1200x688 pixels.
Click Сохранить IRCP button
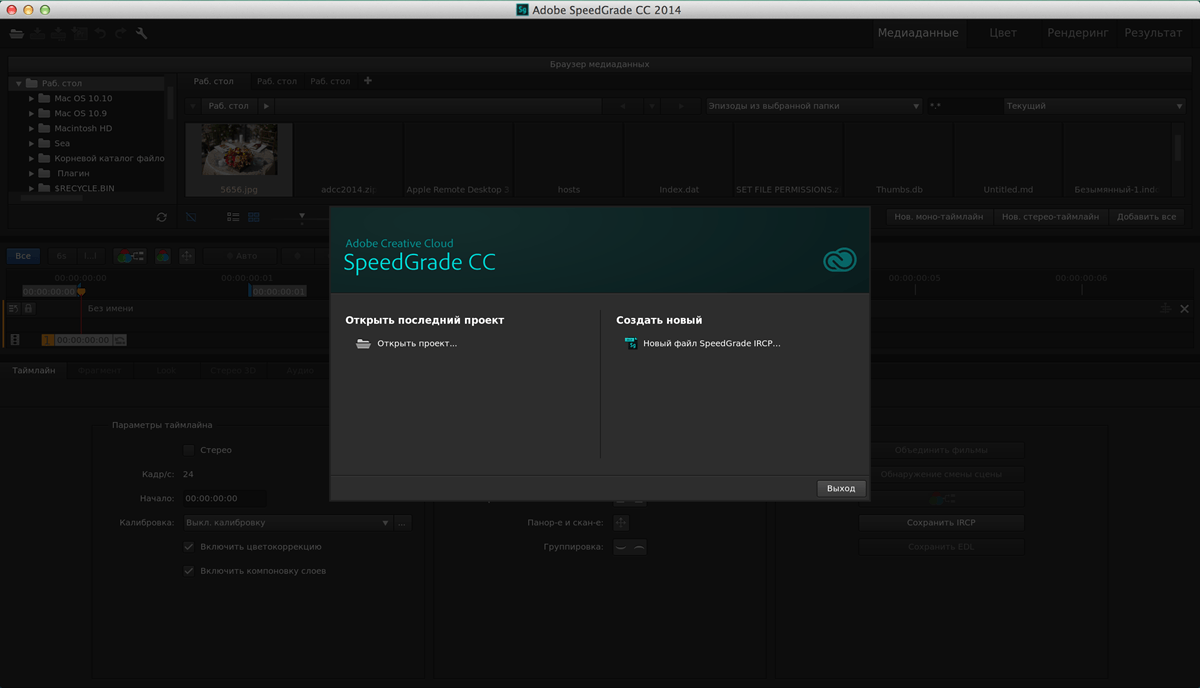(x=941, y=522)
